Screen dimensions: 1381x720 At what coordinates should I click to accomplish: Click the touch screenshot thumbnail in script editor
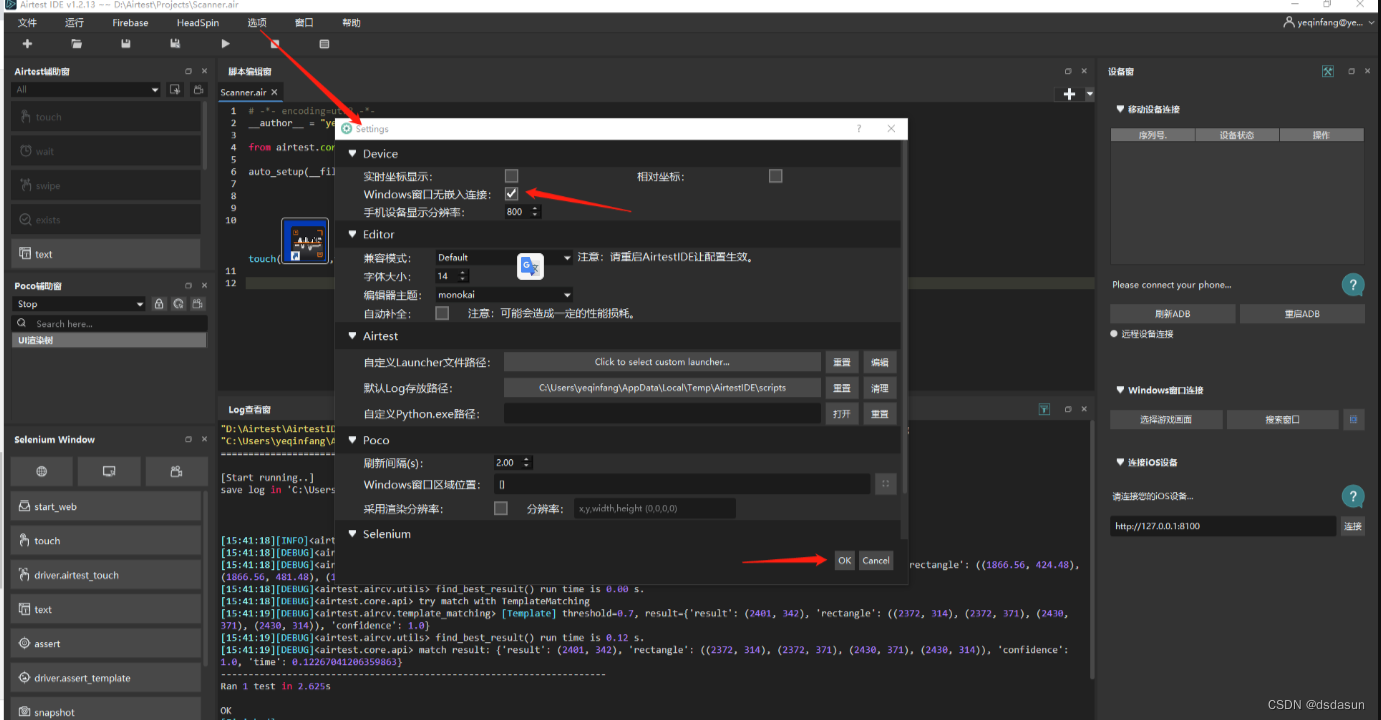coord(305,241)
